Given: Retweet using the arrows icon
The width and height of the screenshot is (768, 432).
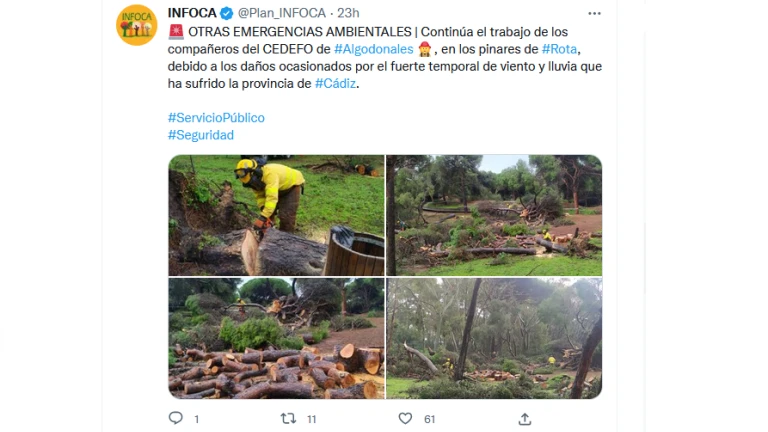Looking at the screenshot, I should coord(288,418).
